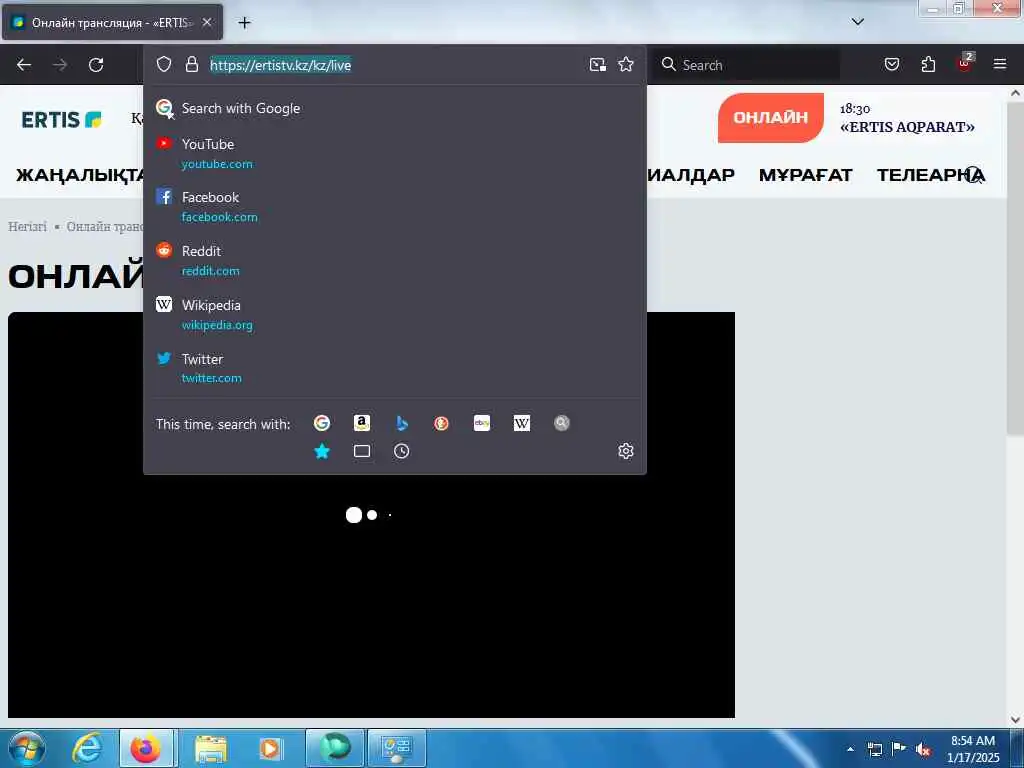1024x768 pixels.
Task: Click the ERTIS logo
Action: pyautogui.click(x=61, y=120)
